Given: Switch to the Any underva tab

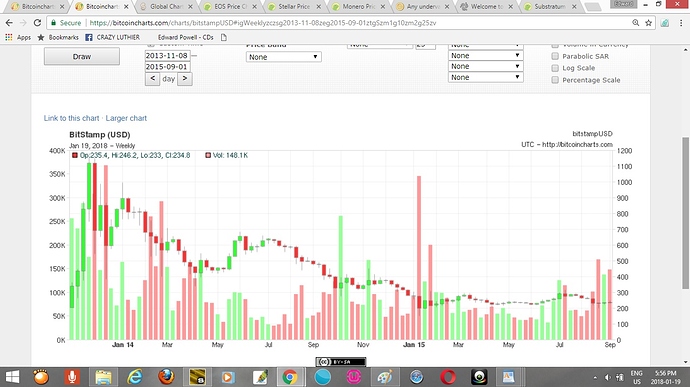Looking at the screenshot, I should (422, 7).
